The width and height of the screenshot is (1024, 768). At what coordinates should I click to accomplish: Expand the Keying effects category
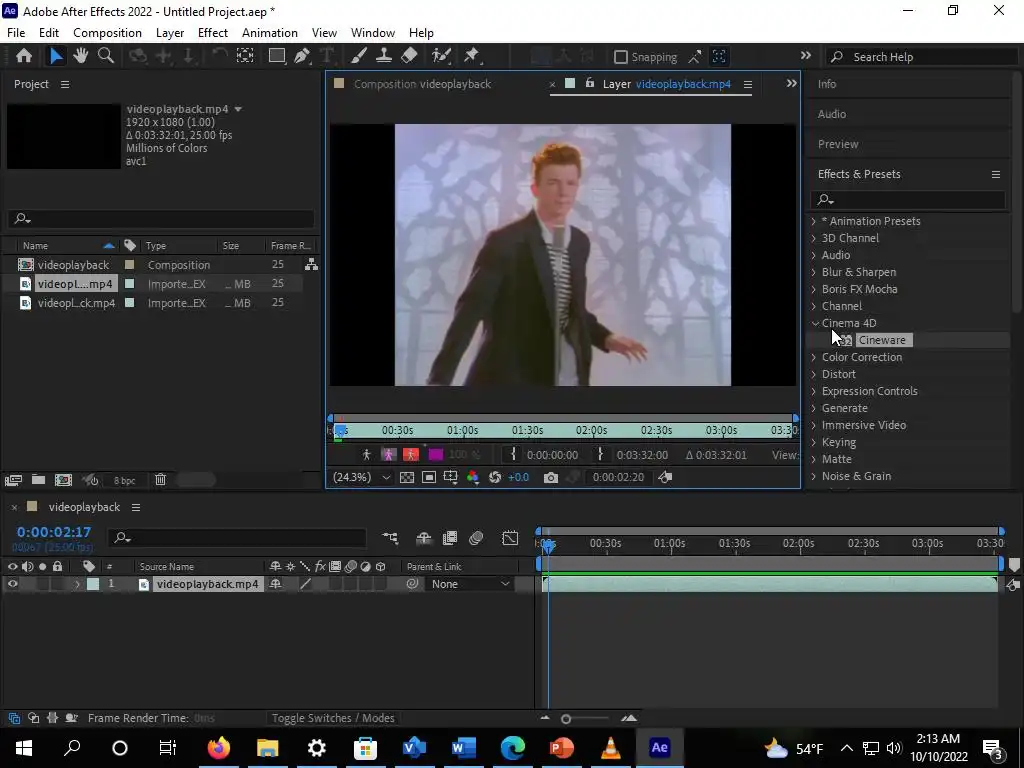click(x=814, y=442)
